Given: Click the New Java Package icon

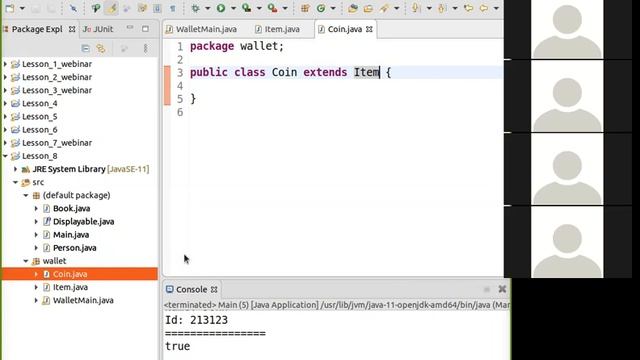Looking at the screenshot, I should 305,8.
